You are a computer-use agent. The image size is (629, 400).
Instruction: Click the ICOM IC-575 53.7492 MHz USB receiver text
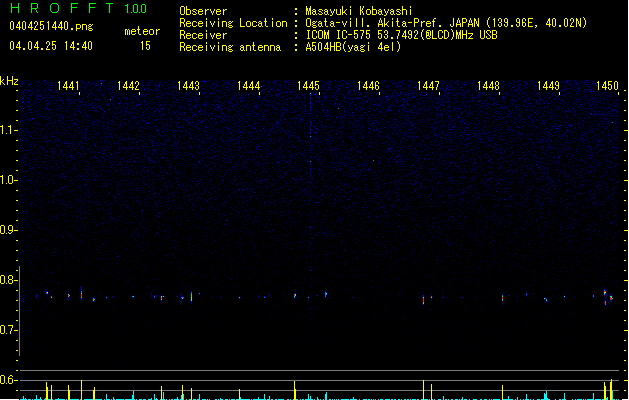click(x=402, y=35)
